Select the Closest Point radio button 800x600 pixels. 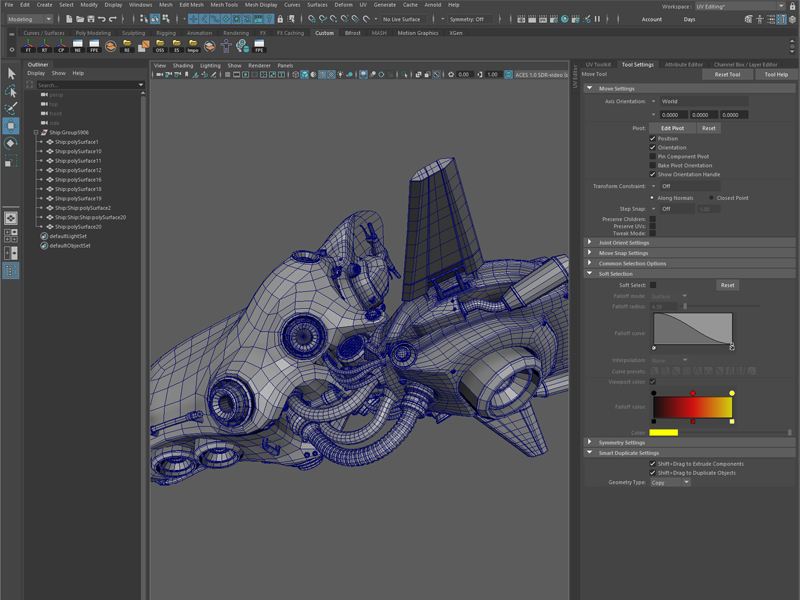click(x=712, y=198)
